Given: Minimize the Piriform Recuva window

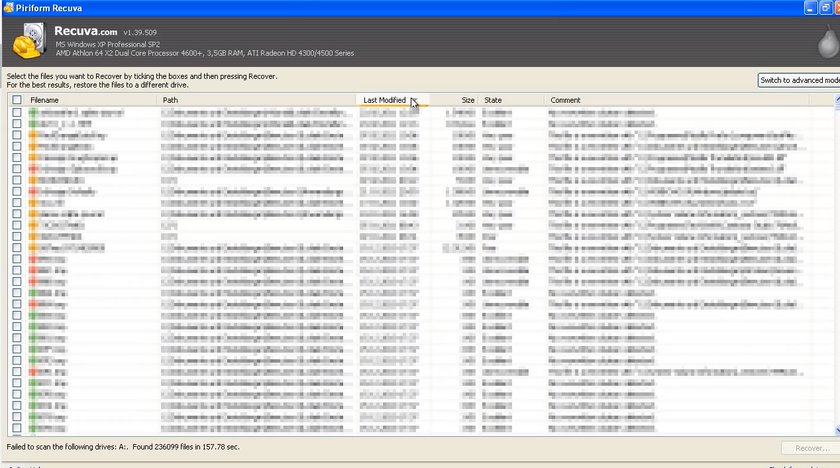Looking at the screenshot, I should pos(811,8).
